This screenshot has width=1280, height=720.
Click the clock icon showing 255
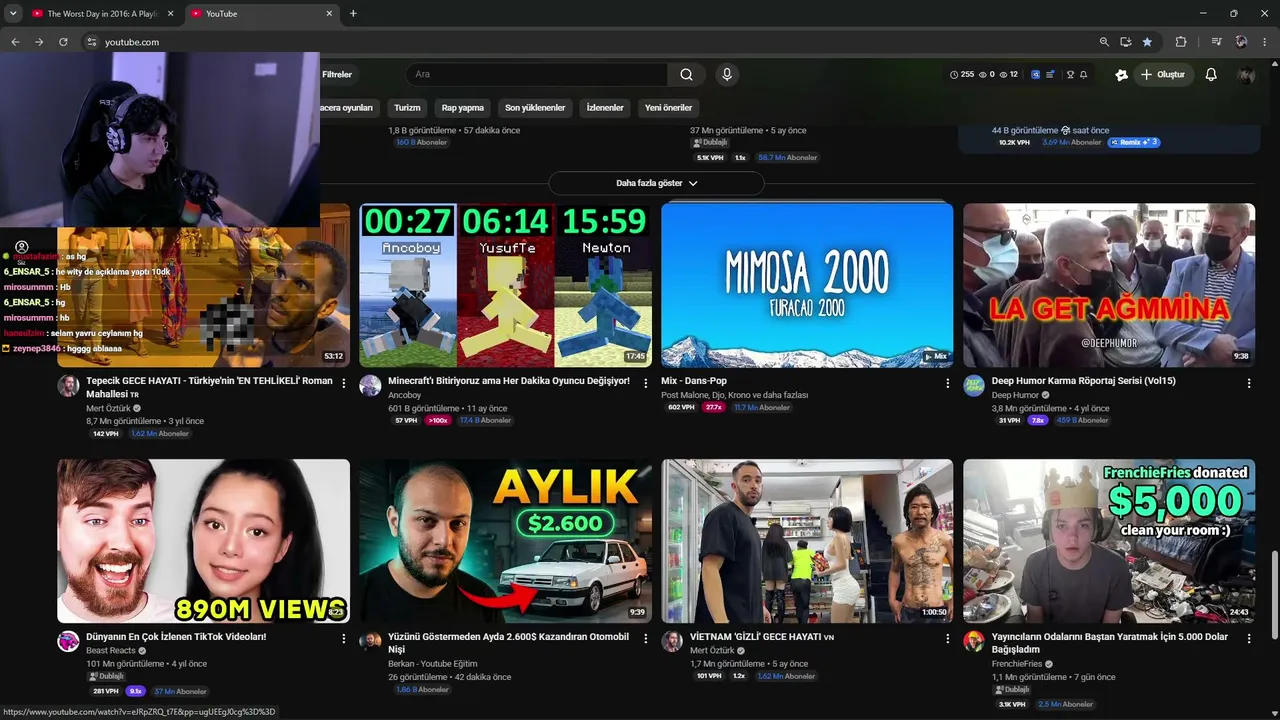(954, 75)
